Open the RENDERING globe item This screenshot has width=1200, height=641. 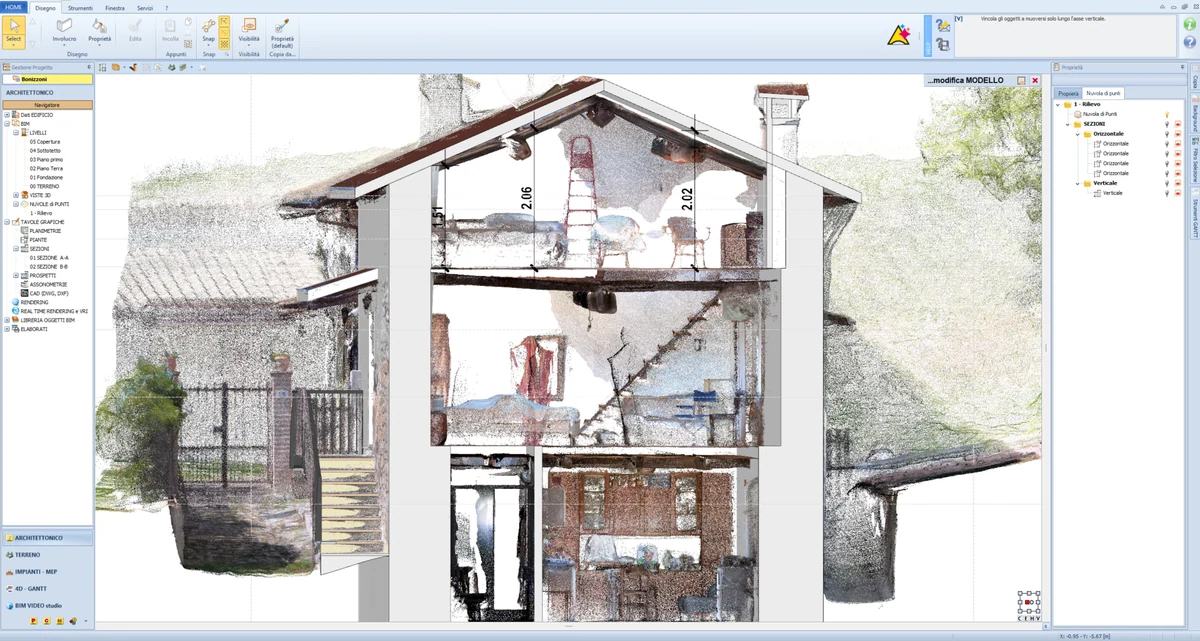click(15, 302)
